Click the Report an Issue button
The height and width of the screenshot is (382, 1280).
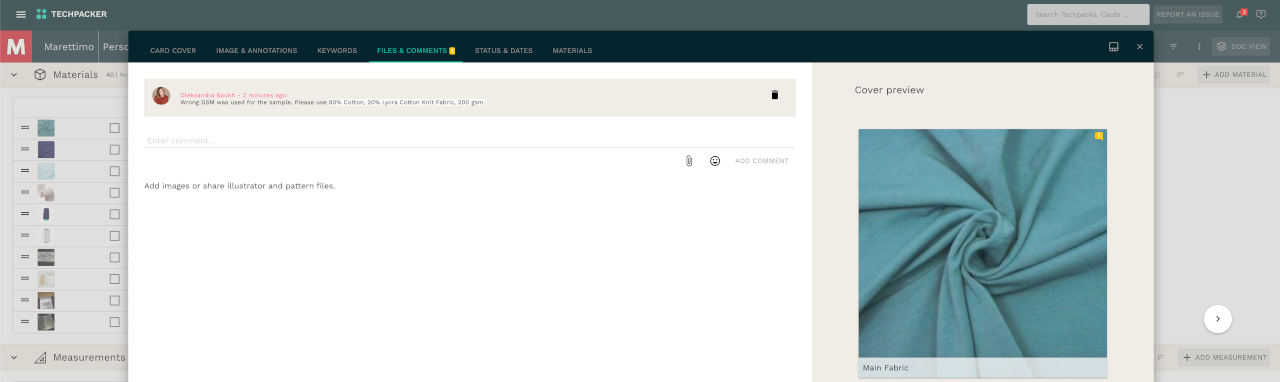1188,14
